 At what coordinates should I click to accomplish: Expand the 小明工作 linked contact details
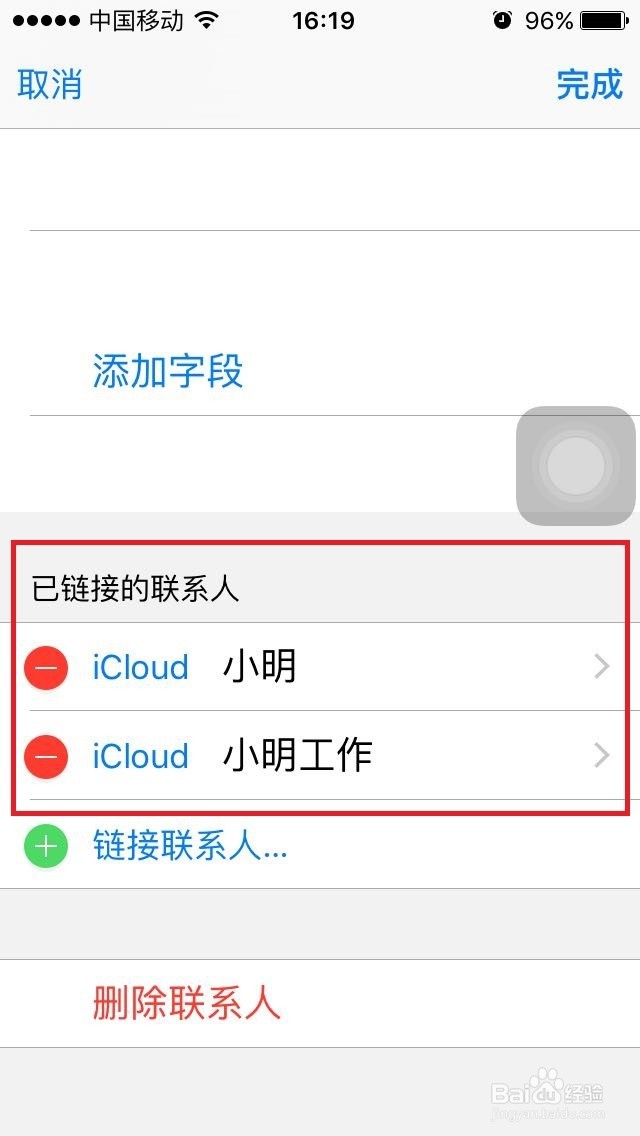pos(601,756)
